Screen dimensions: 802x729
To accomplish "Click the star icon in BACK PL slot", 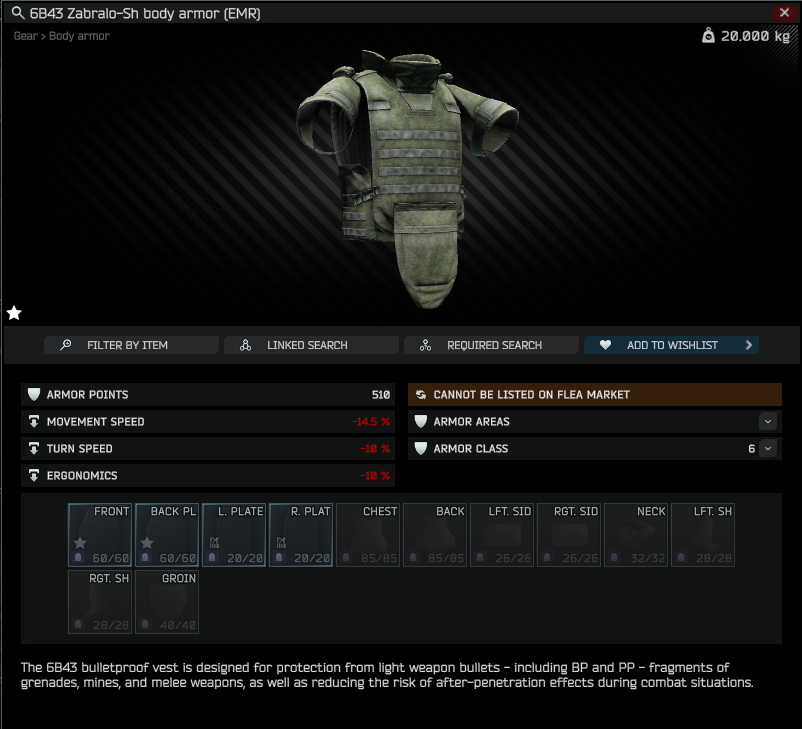I will coord(147,543).
